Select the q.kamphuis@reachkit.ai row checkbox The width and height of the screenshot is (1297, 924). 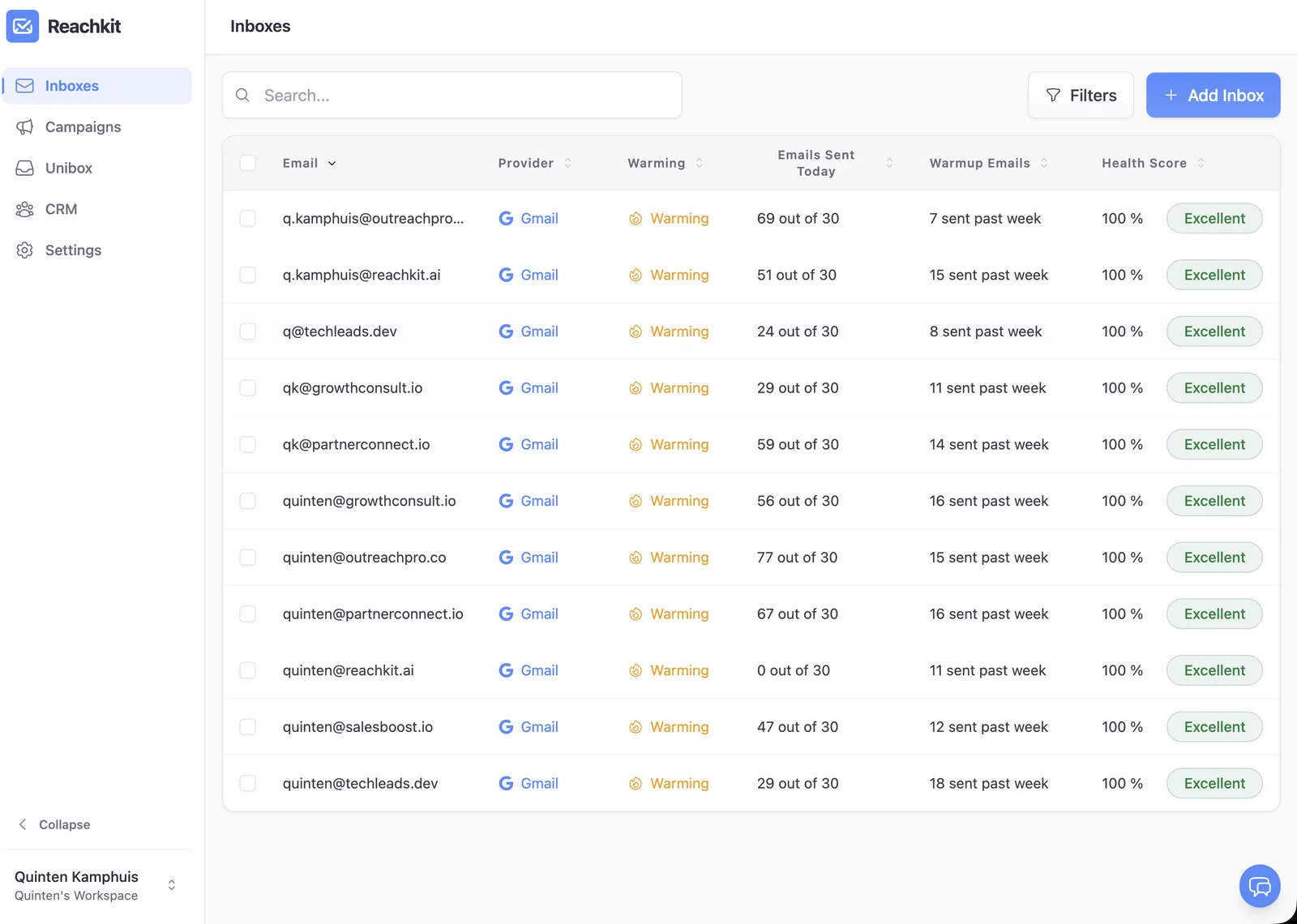248,276
